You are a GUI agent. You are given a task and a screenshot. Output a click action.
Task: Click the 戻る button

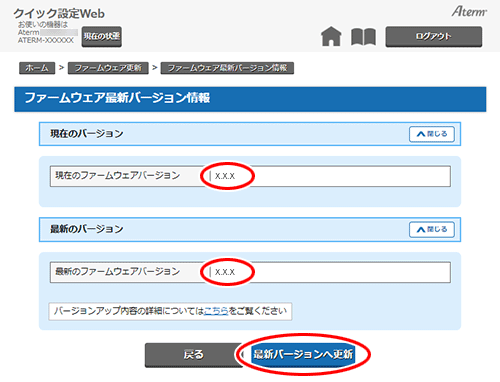tap(194, 355)
